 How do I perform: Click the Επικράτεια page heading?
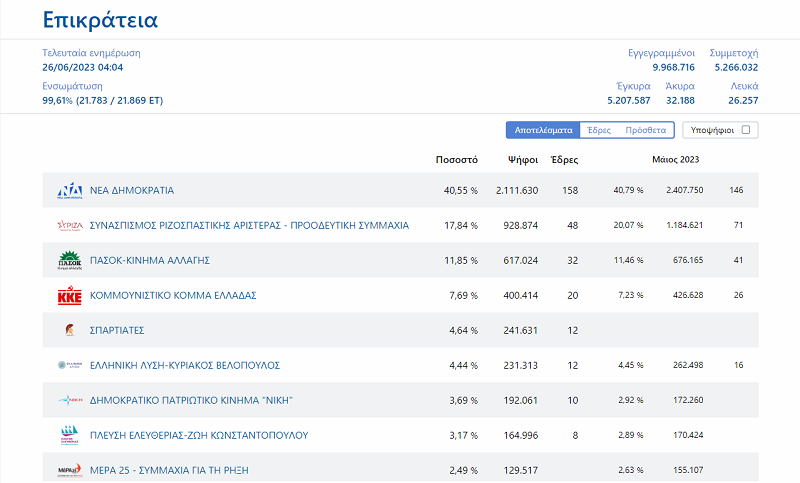[100, 20]
